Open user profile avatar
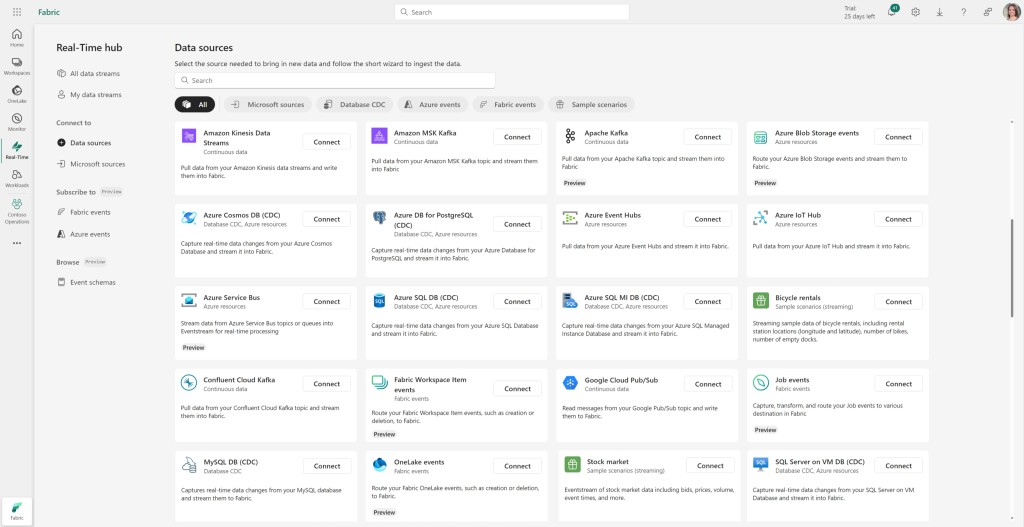This screenshot has height=527, width=1024. (1010, 12)
